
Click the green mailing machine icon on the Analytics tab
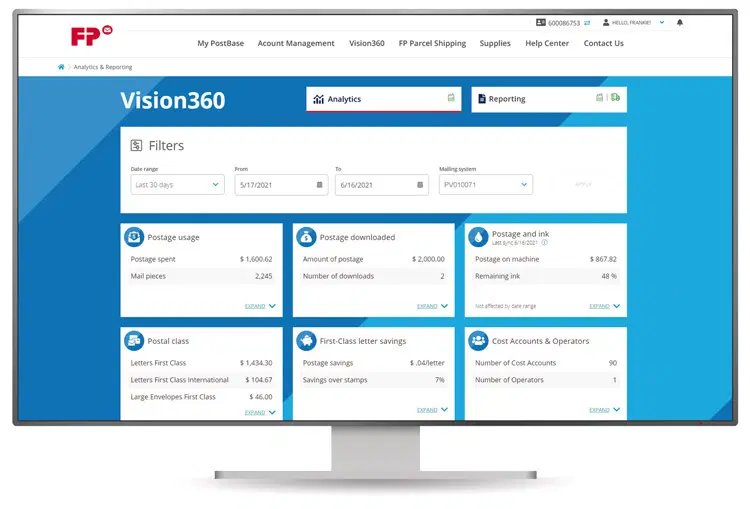click(x=451, y=98)
